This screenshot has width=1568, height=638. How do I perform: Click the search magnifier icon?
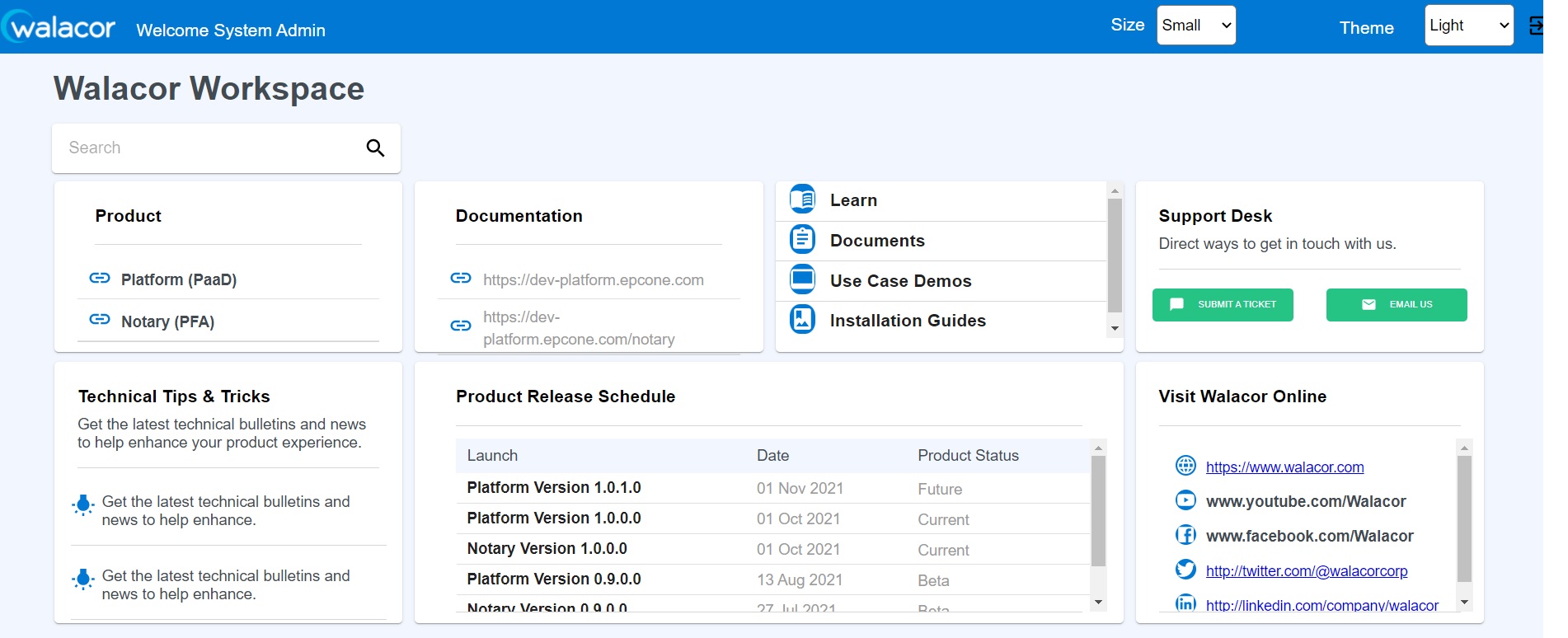pyautogui.click(x=375, y=148)
